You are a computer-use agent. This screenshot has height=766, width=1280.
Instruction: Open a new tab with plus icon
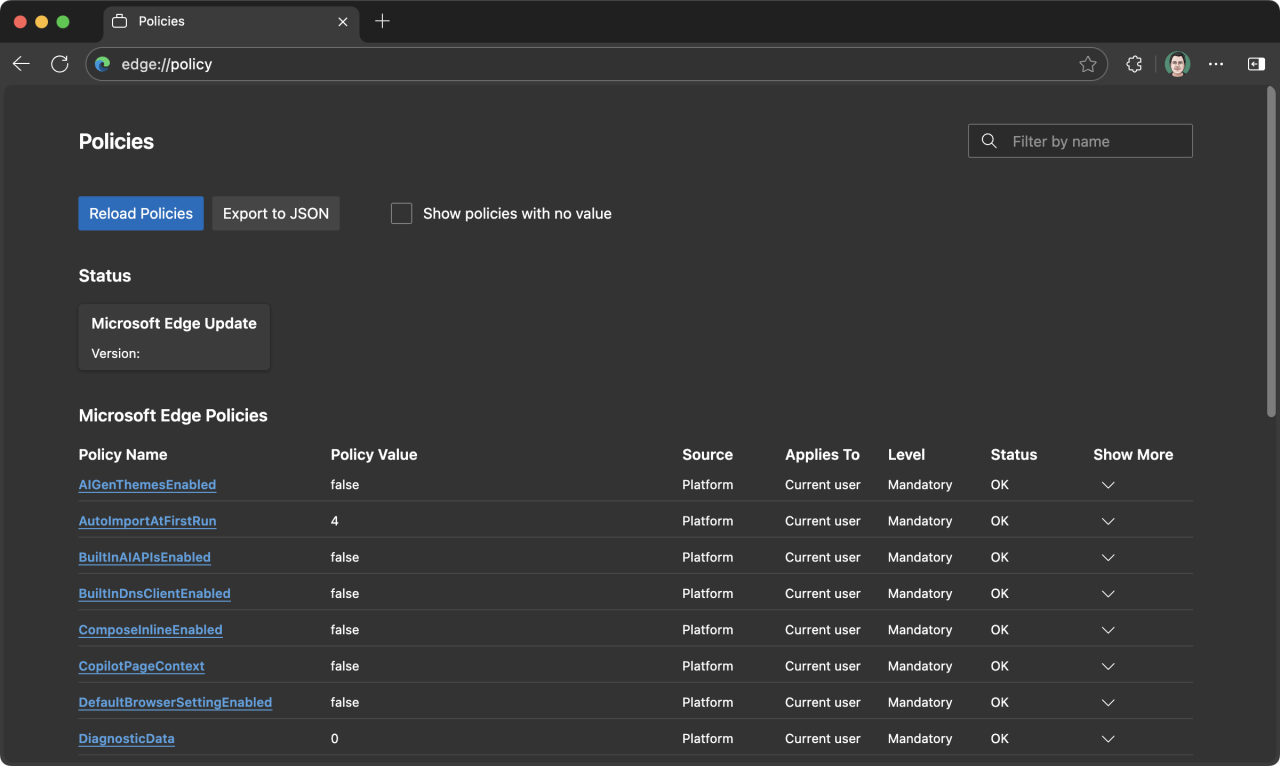[x=382, y=21]
